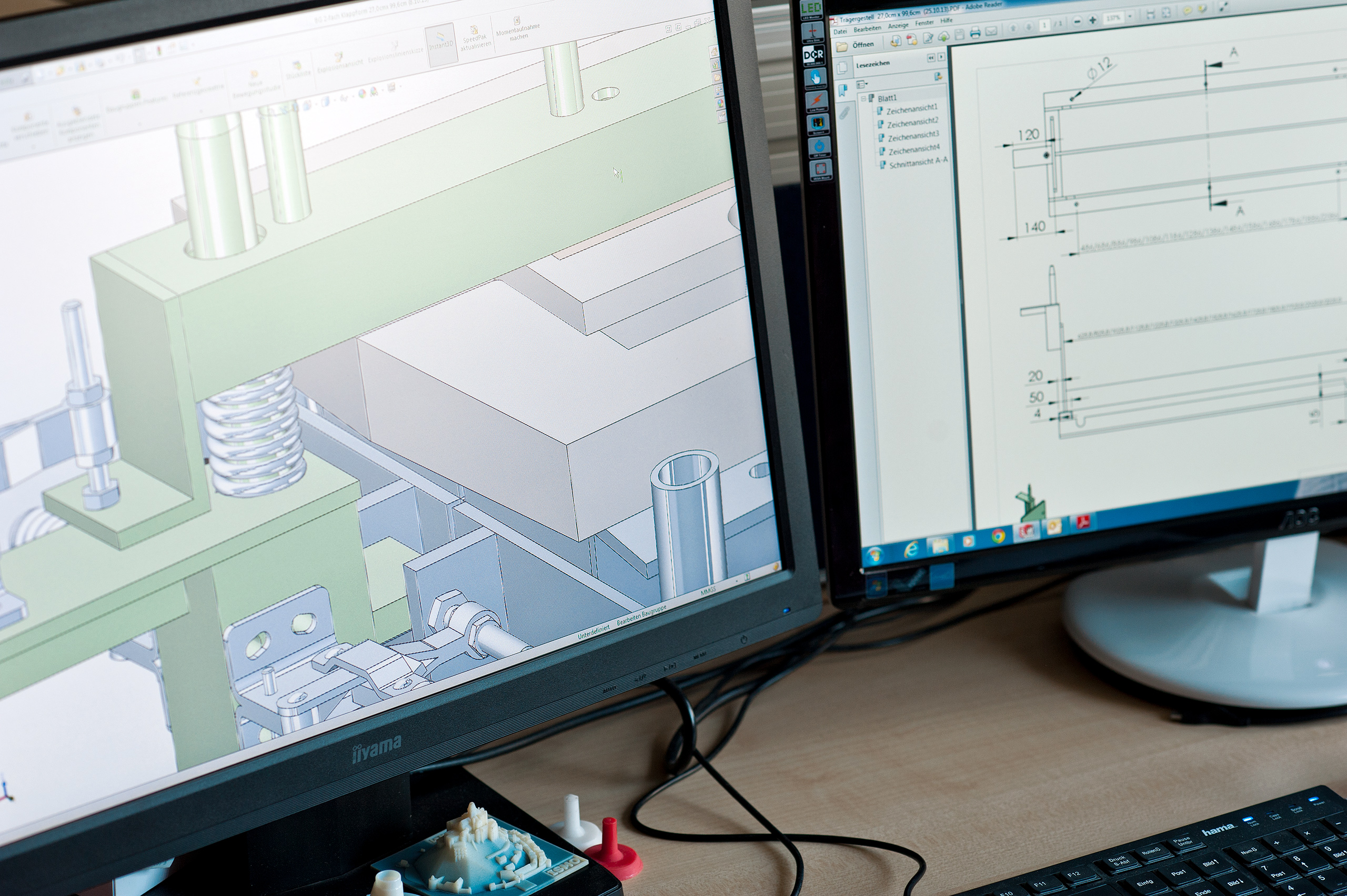Open Google Chrome from the taskbar
This screenshot has height=896, width=1347.
pyautogui.click(x=998, y=536)
